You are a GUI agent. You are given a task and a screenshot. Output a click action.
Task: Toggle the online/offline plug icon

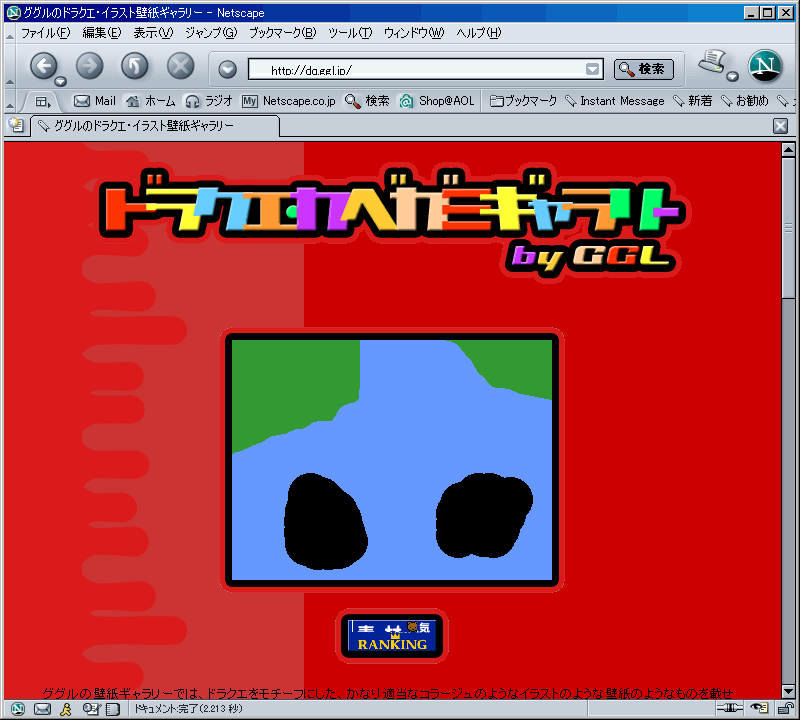[730, 708]
